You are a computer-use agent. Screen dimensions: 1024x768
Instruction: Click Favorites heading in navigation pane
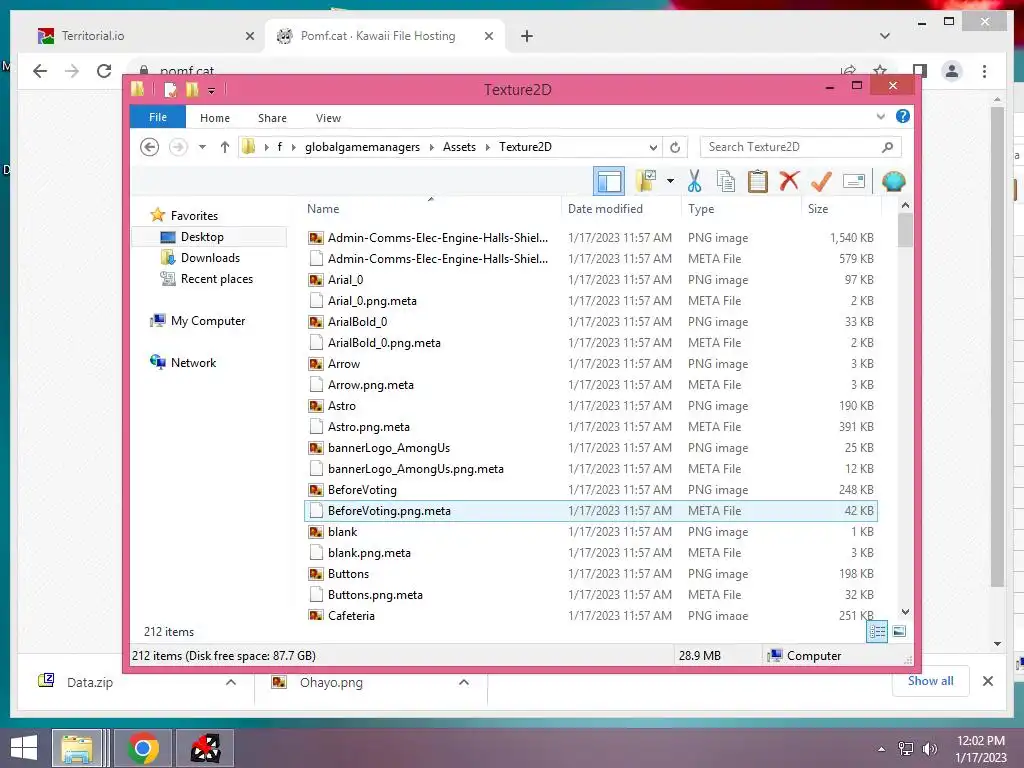click(194, 216)
